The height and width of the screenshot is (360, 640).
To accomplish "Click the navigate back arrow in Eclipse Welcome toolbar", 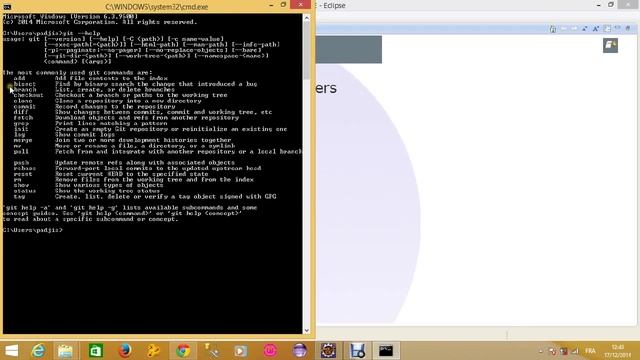I will click(564, 29).
